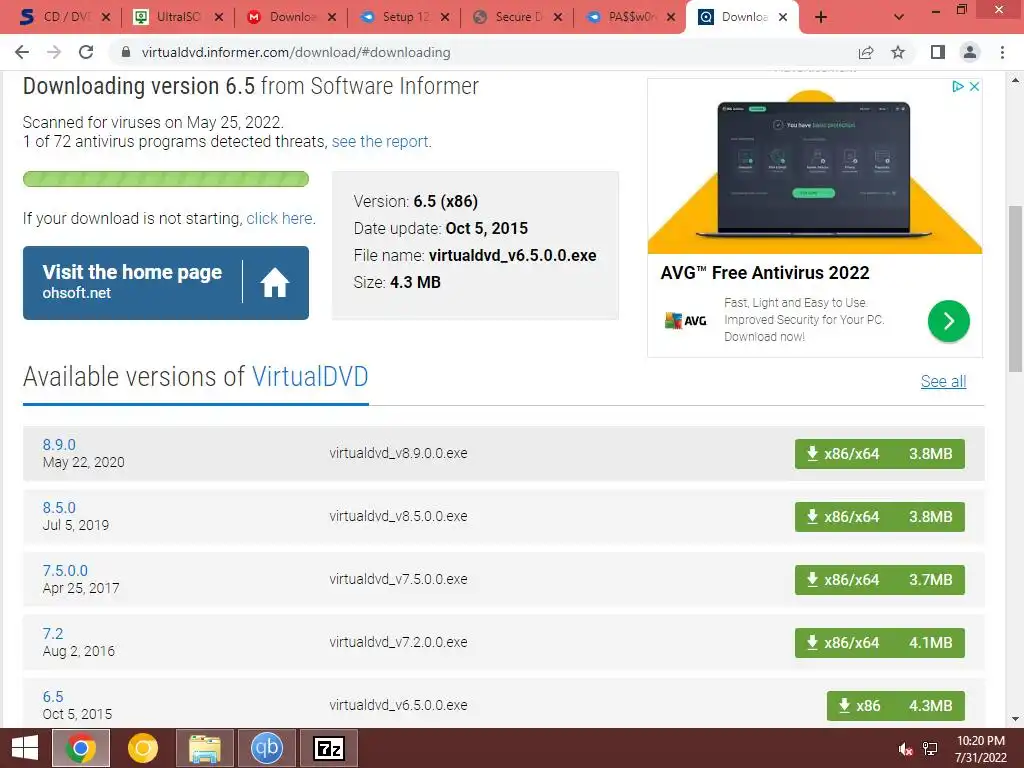The width and height of the screenshot is (1024, 768).
Task: Open version 7.5.0.0 link
Action: (65, 571)
